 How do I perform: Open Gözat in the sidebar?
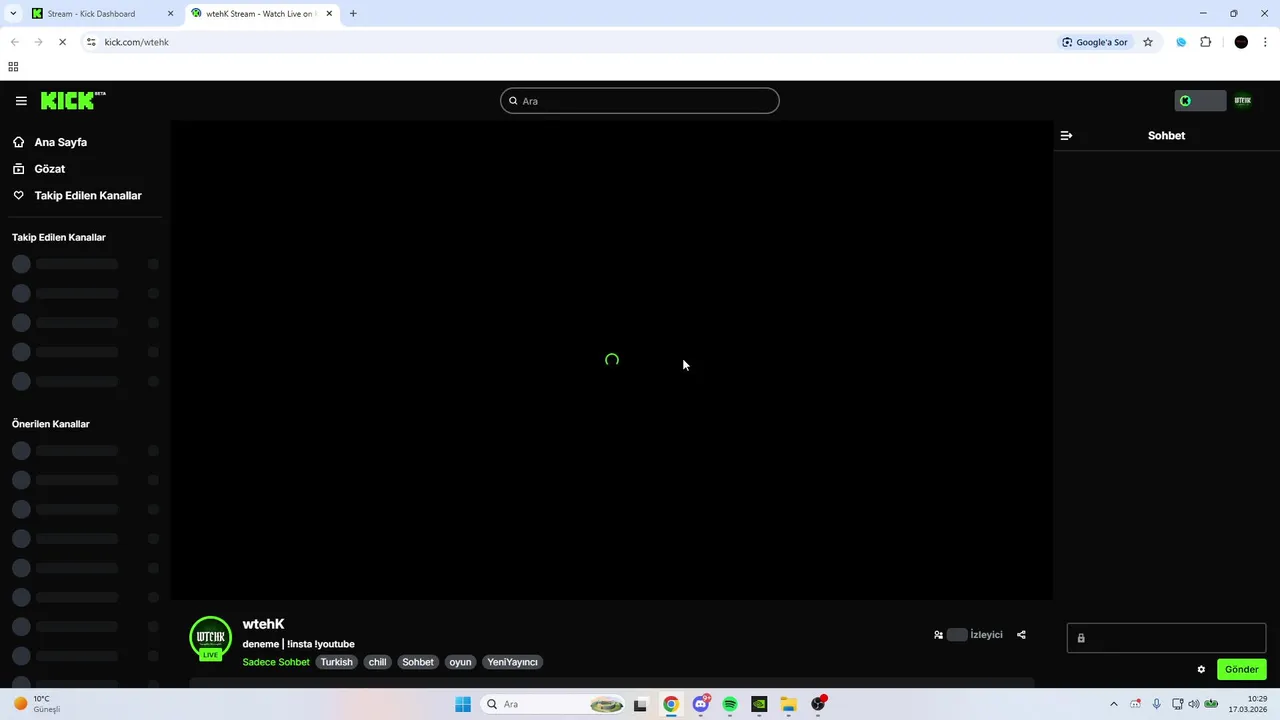click(49, 169)
